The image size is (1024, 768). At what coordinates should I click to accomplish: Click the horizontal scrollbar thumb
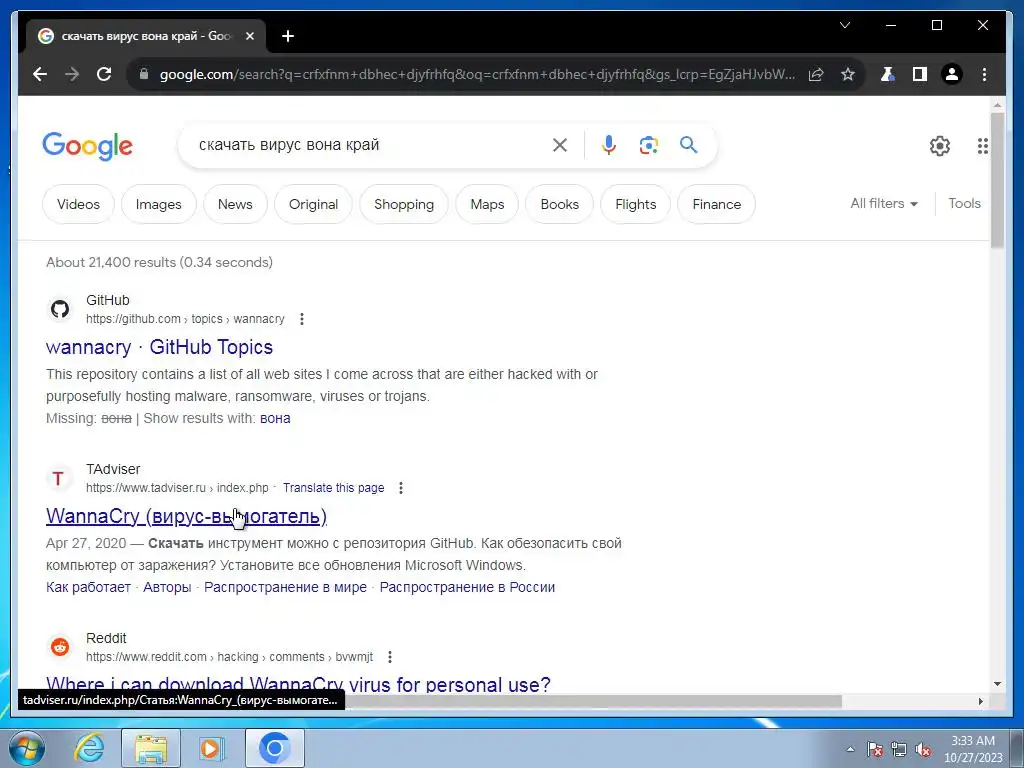(x=593, y=701)
